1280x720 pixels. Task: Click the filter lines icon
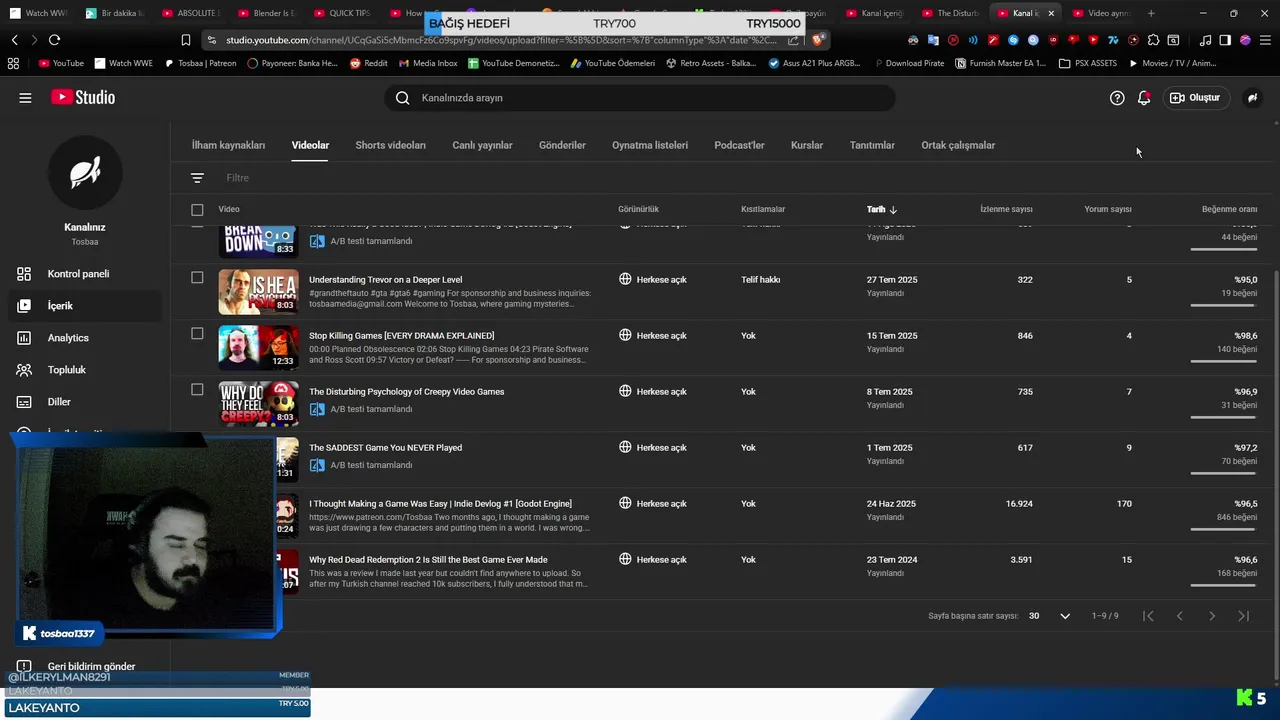(x=197, y=178)
